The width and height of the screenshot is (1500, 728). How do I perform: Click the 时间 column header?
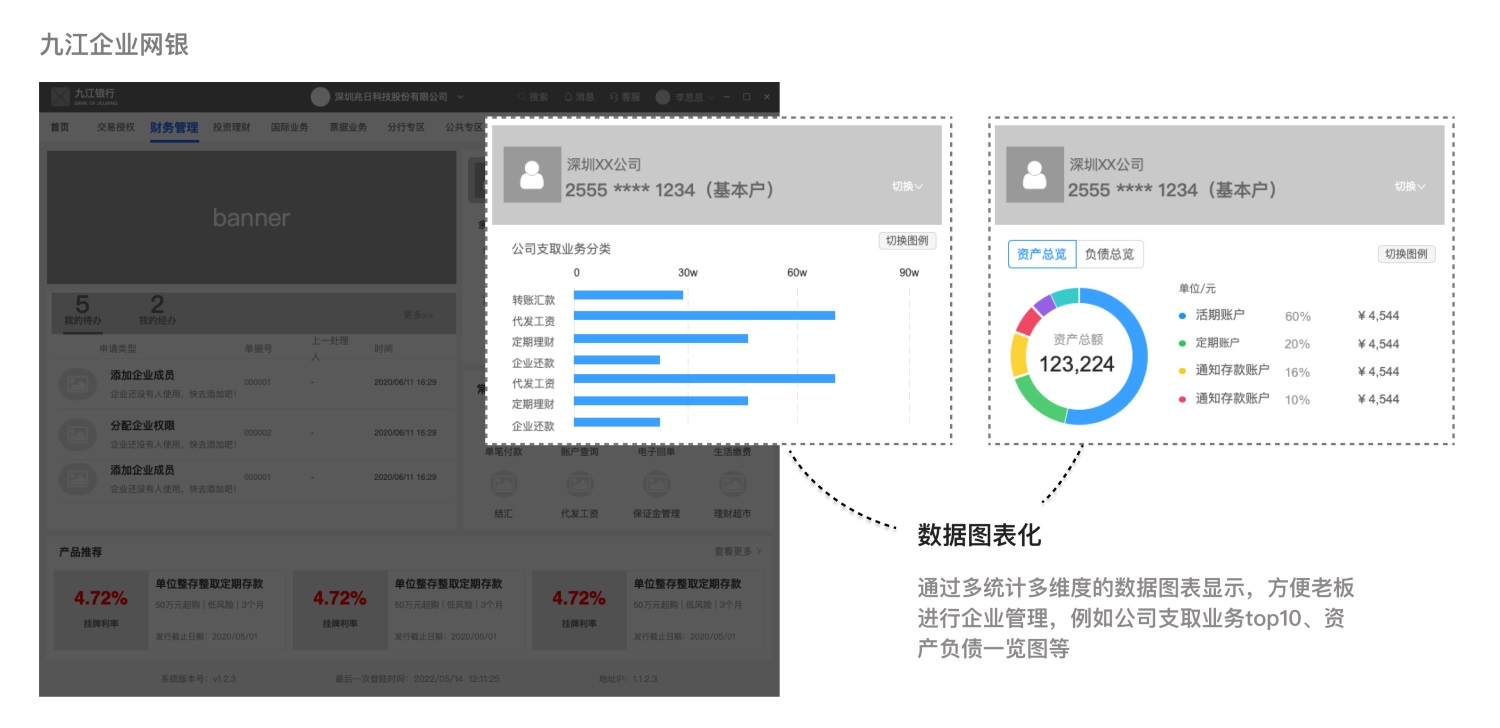pyautogui.click(x=384, y=348)
